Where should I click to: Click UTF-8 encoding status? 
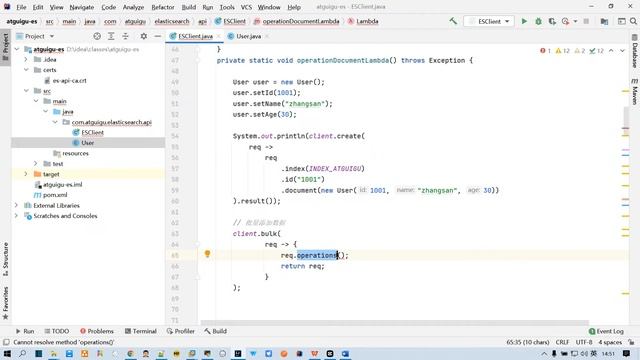584,342
